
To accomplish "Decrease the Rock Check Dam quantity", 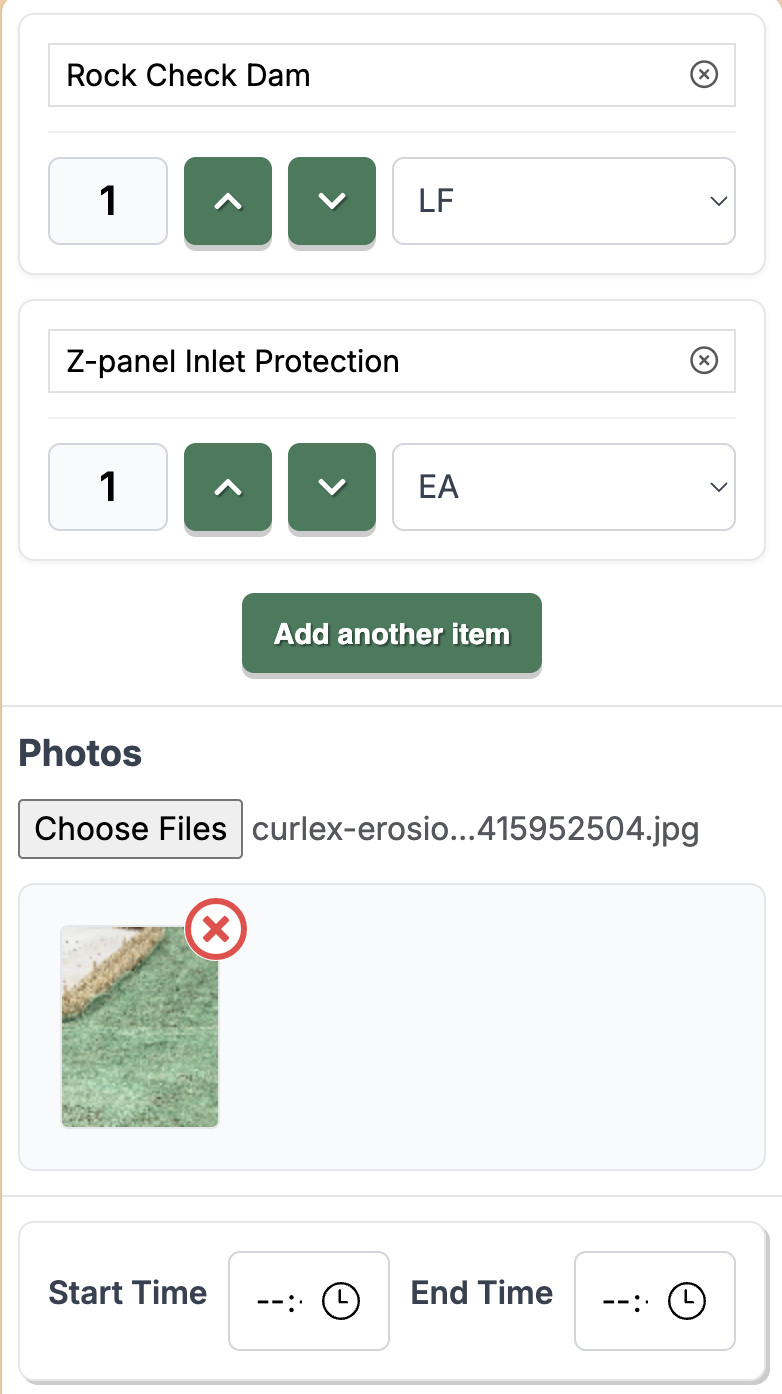I will pyautogui.click(x=331, y=200).
